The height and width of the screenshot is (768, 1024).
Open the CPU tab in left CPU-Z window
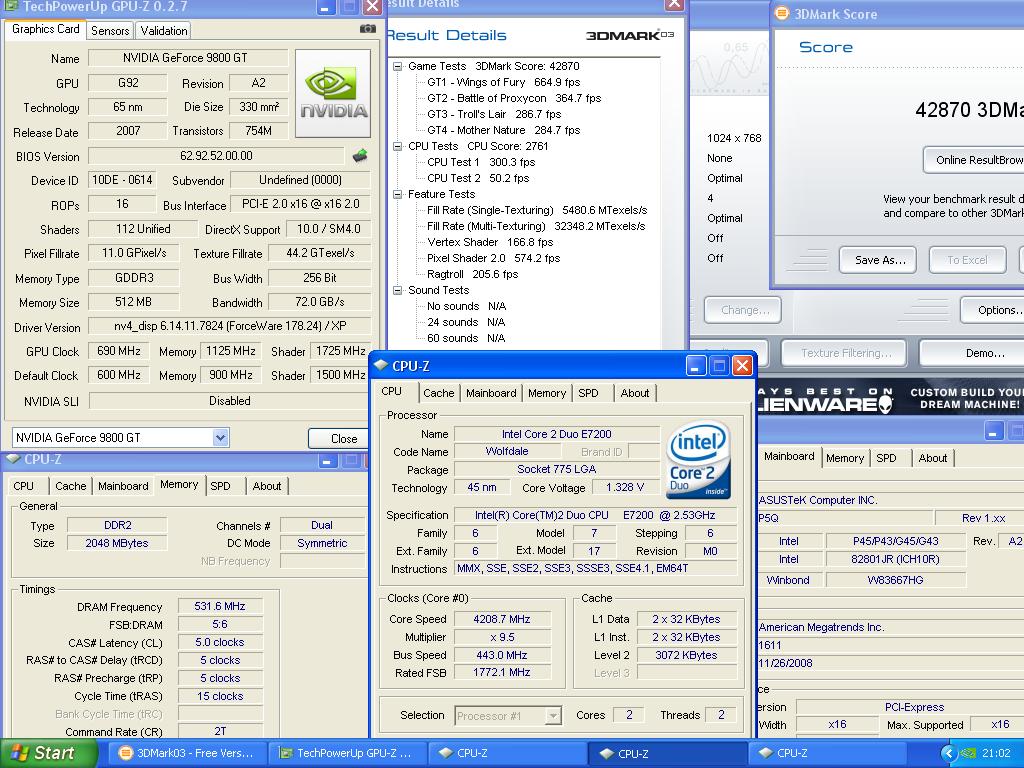click(x=24, y=486)
